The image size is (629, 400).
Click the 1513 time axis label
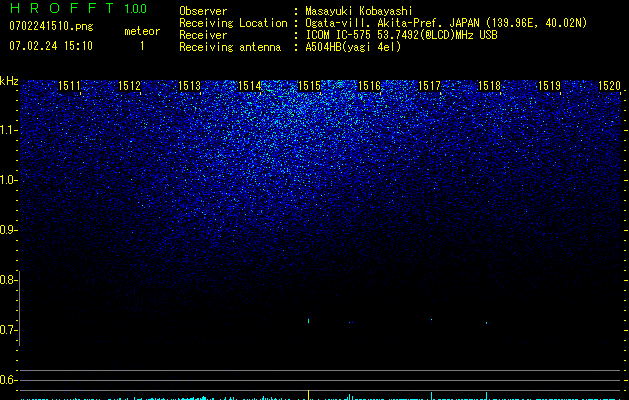click(x=189, y=86)
